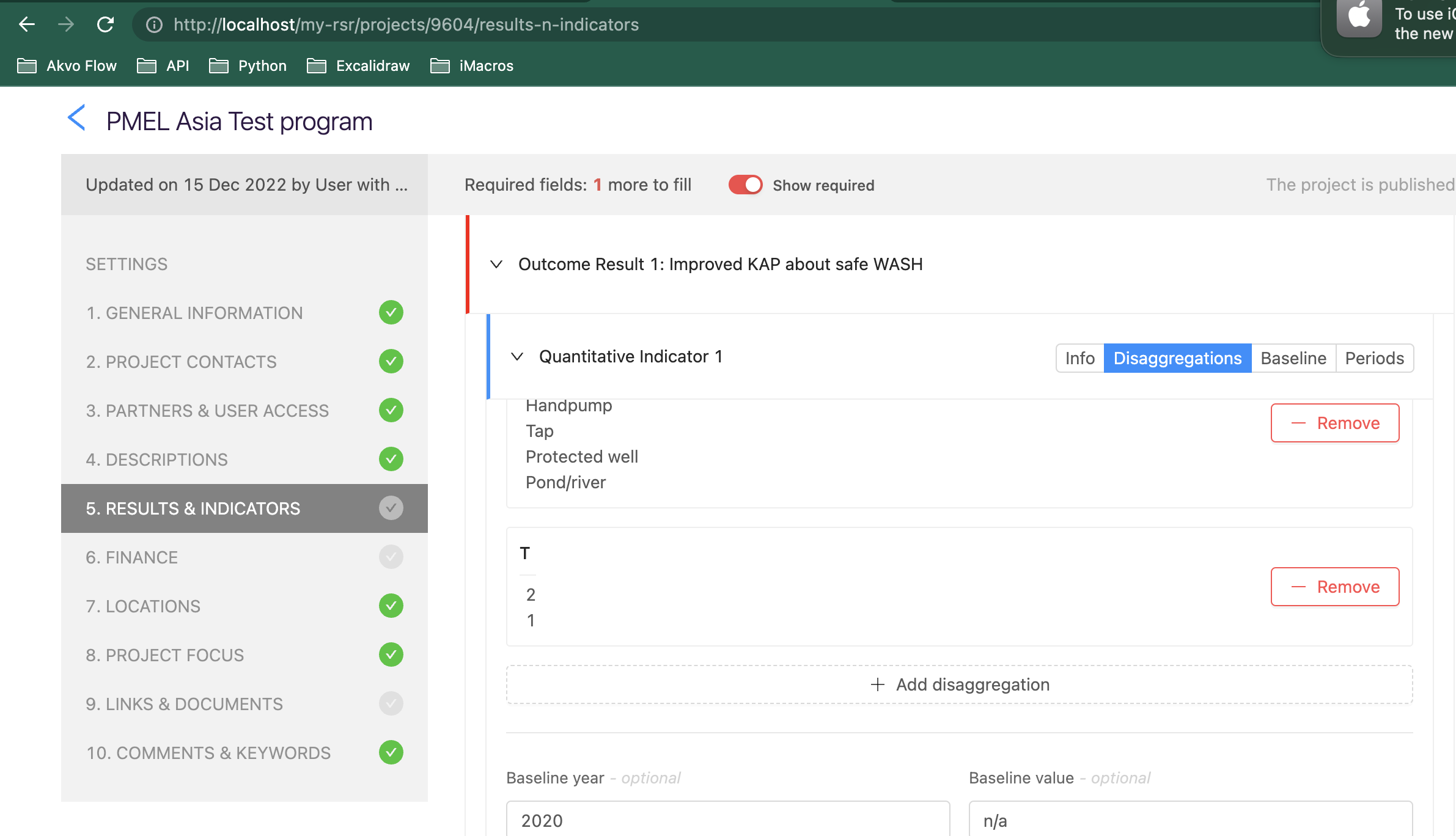This screenshot has width=1456, height=836.
Task: Collapse the Quantitative Indicator 1 panel
Action: 517,356
